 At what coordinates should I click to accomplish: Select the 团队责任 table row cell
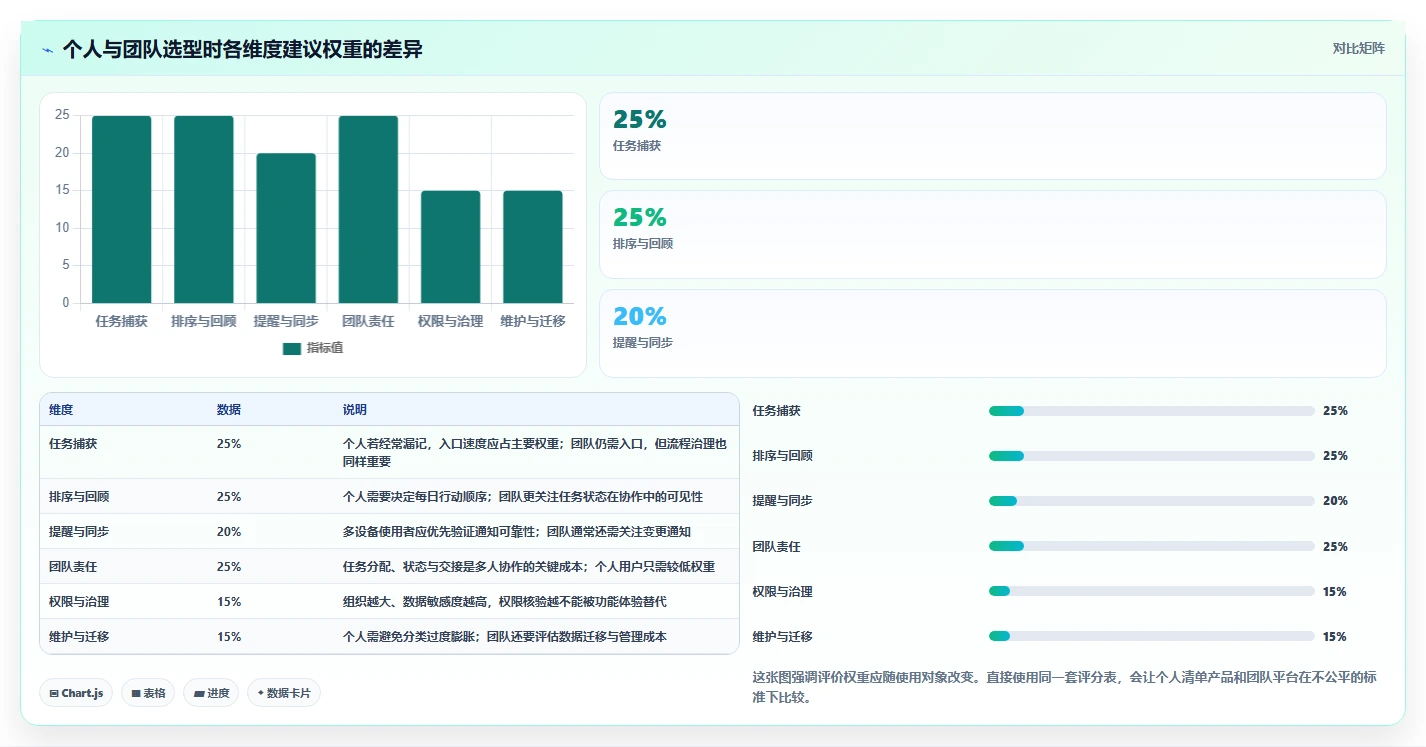pyautogui.click(x=73, y=566)
